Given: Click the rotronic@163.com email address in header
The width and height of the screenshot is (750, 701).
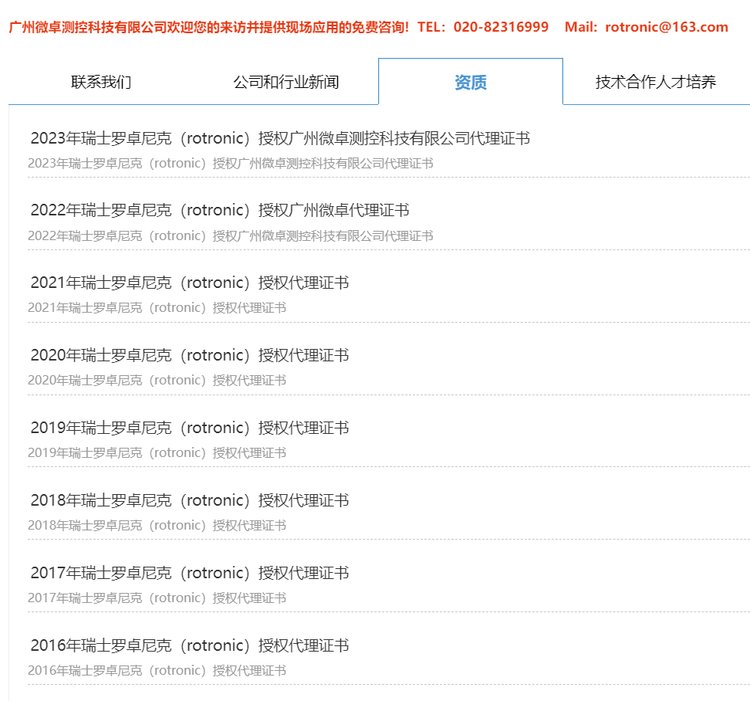Looking at the screenshot, I should tap(667, 27).
